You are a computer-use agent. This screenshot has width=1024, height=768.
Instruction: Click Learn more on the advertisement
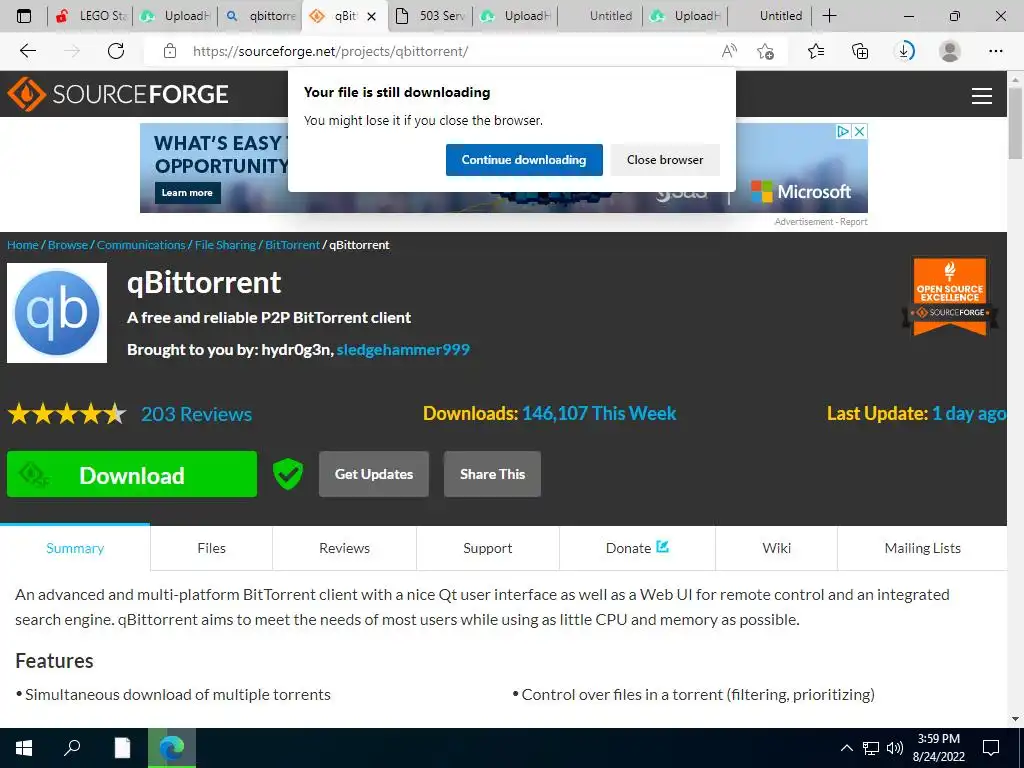pos(187,193)
